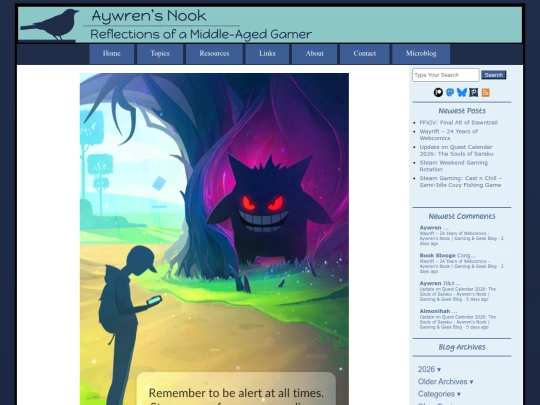540x405 pixels.
Task: Open the Topics menu
Action: [160, 54]
